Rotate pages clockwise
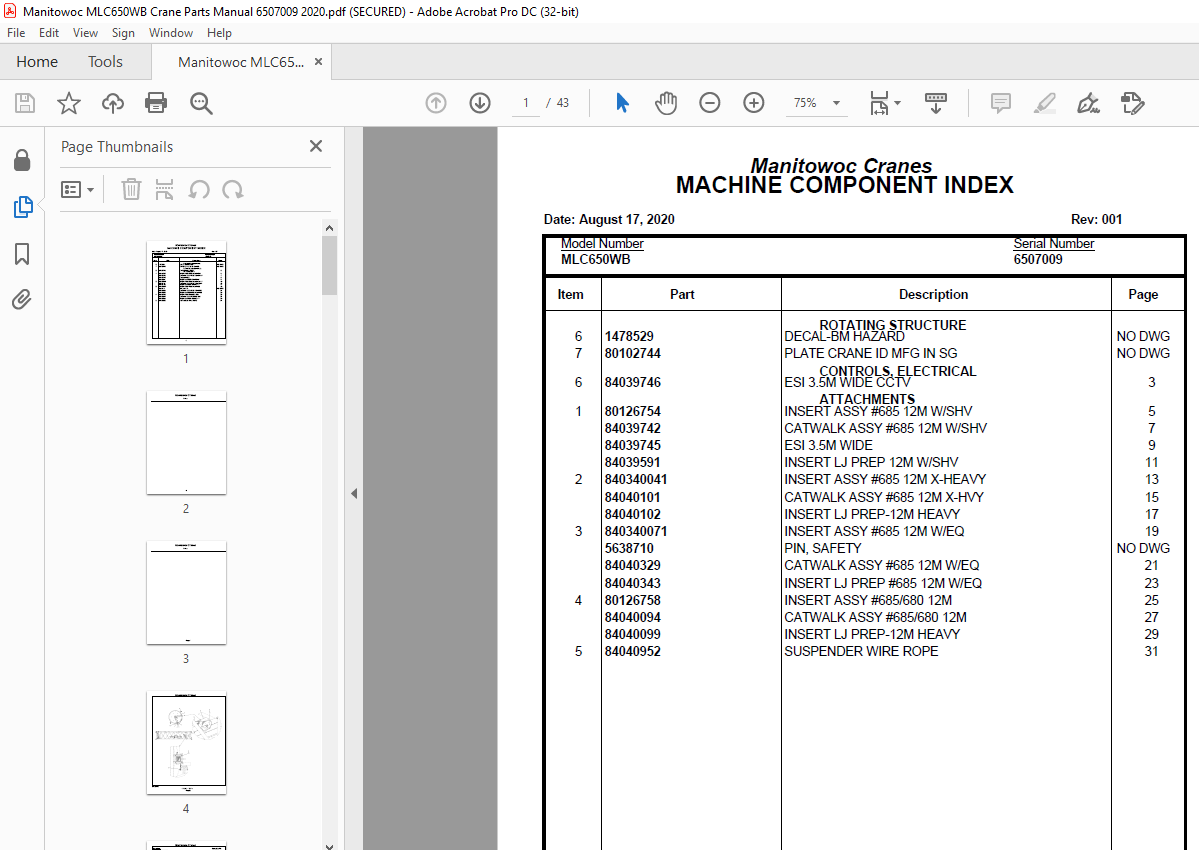 click(x=233, y=189)
